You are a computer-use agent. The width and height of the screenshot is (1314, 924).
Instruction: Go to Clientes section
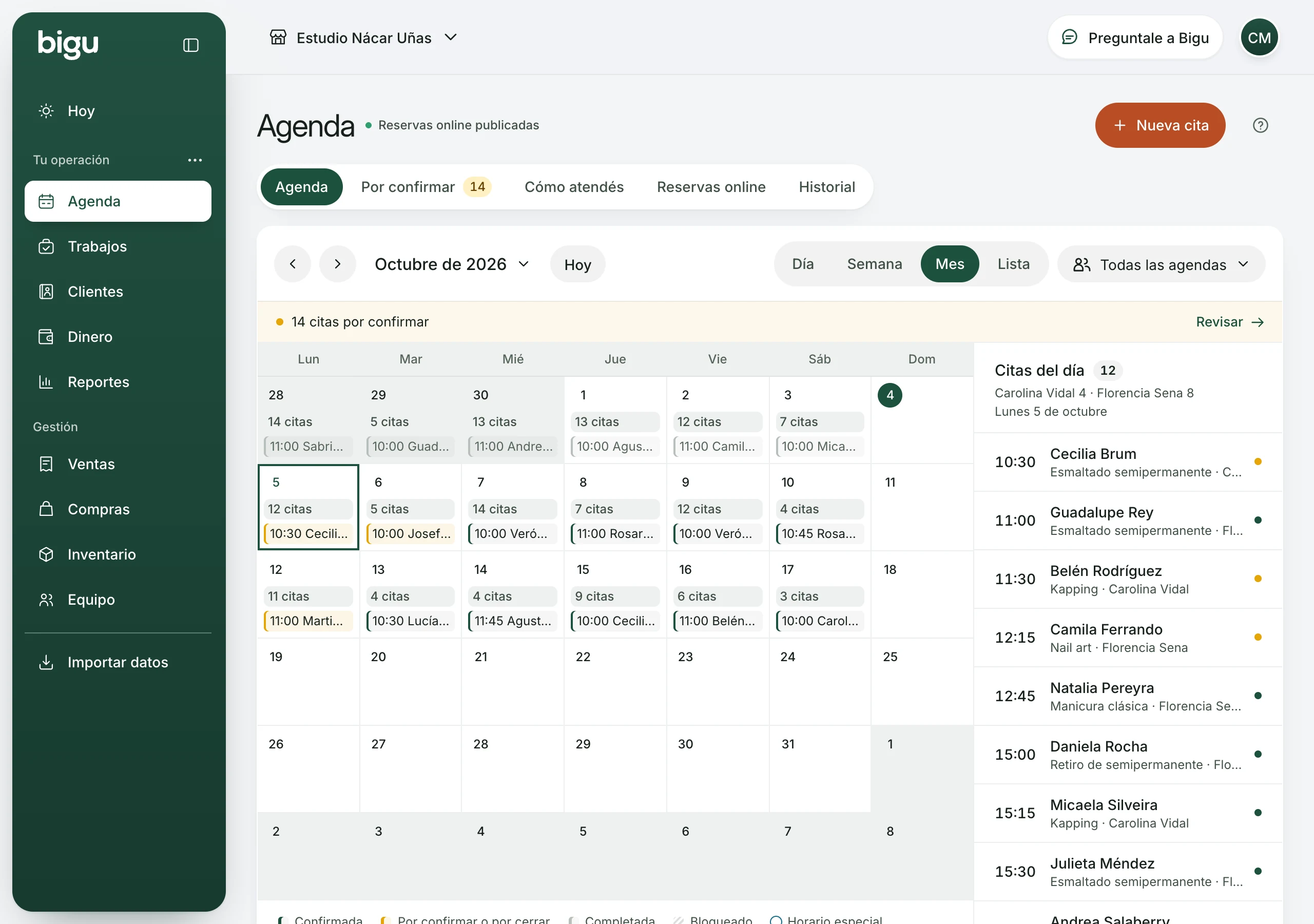point(118,292)
